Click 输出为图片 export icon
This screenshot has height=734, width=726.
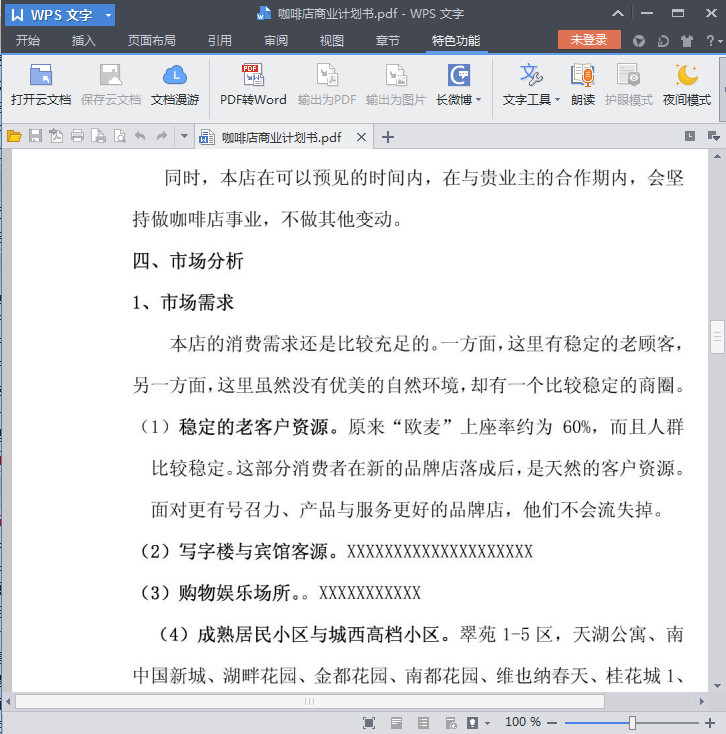(396, 85)
